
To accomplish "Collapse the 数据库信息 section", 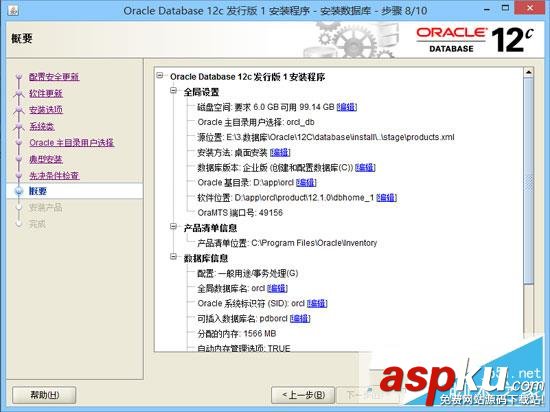I will [x=173, y=257].
